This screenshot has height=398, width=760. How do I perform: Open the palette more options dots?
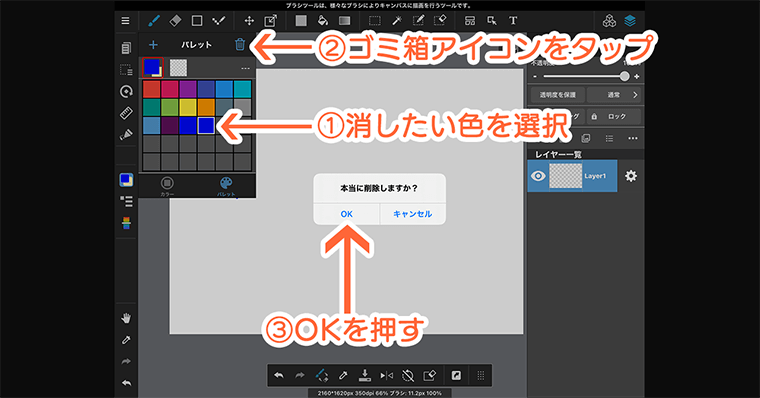245,68
